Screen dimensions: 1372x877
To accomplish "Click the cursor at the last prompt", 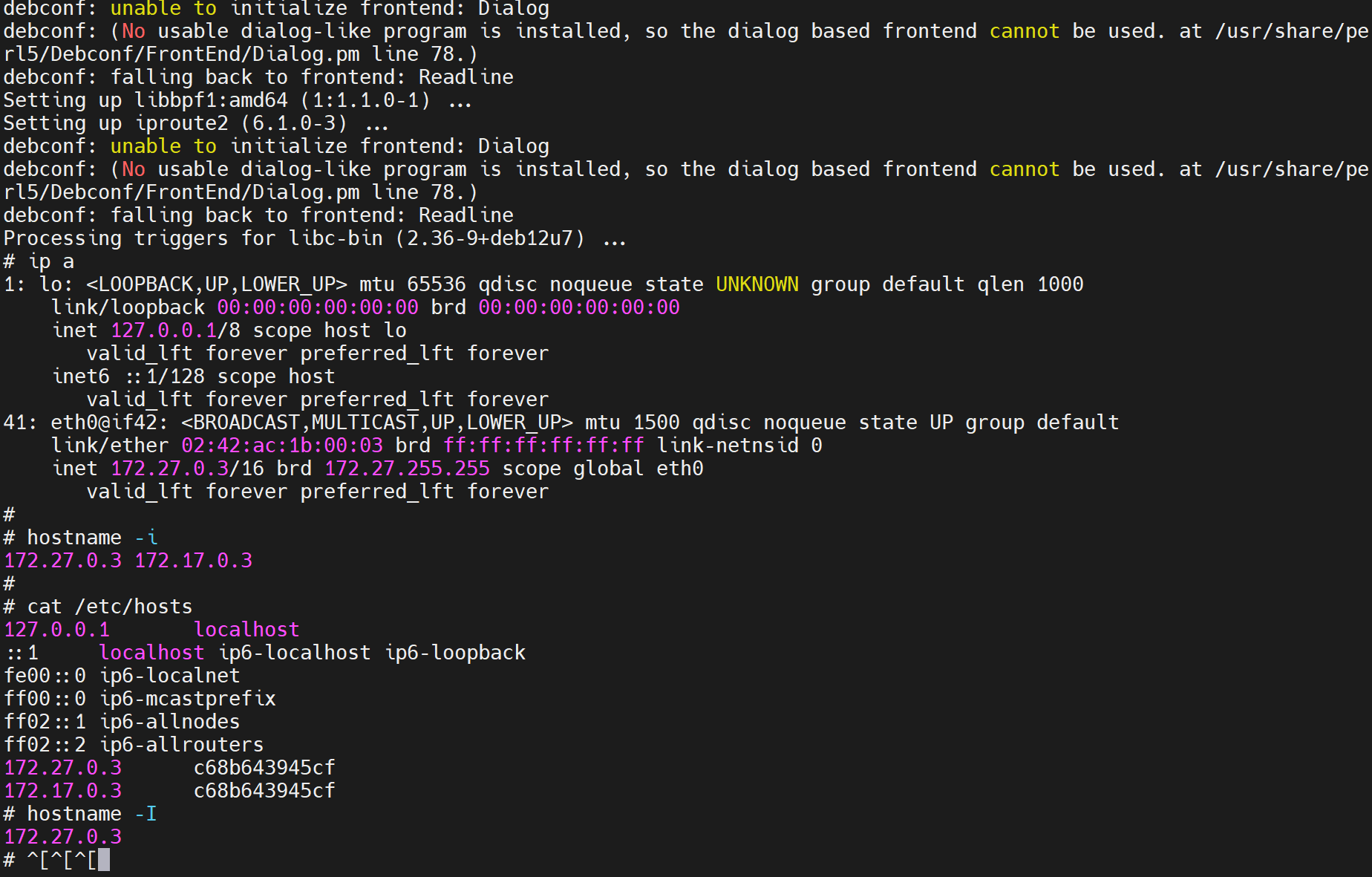I will coord(104,860).
